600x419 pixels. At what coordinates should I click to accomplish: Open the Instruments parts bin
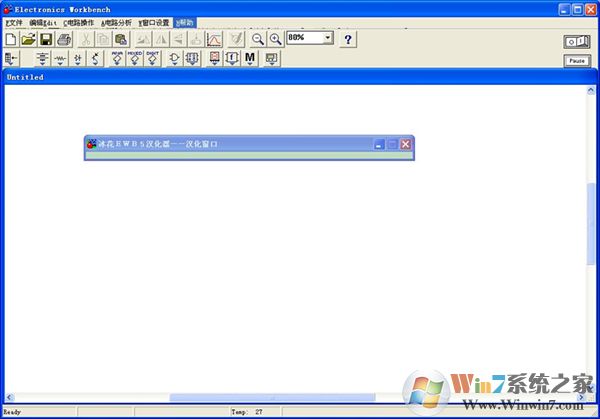272,59
